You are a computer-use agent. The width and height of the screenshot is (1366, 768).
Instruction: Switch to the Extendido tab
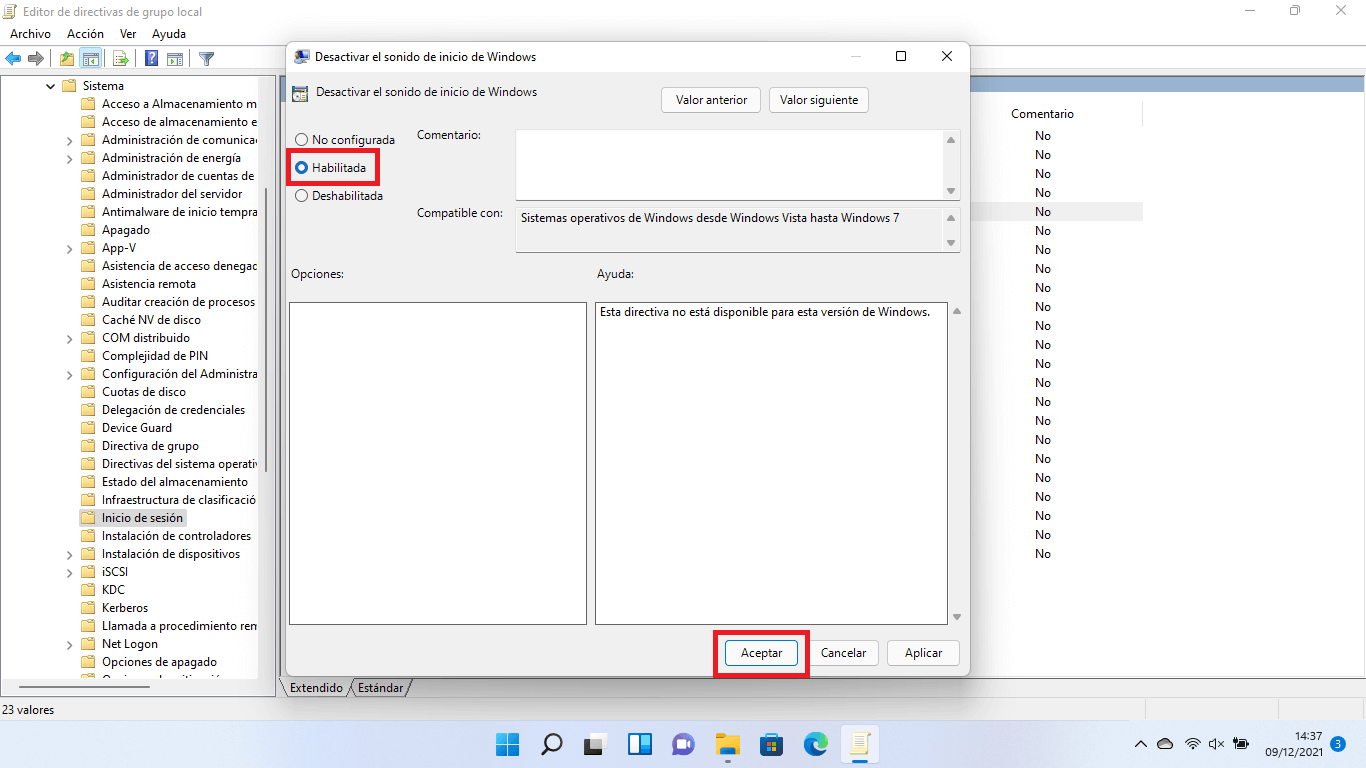click(316, 688)
